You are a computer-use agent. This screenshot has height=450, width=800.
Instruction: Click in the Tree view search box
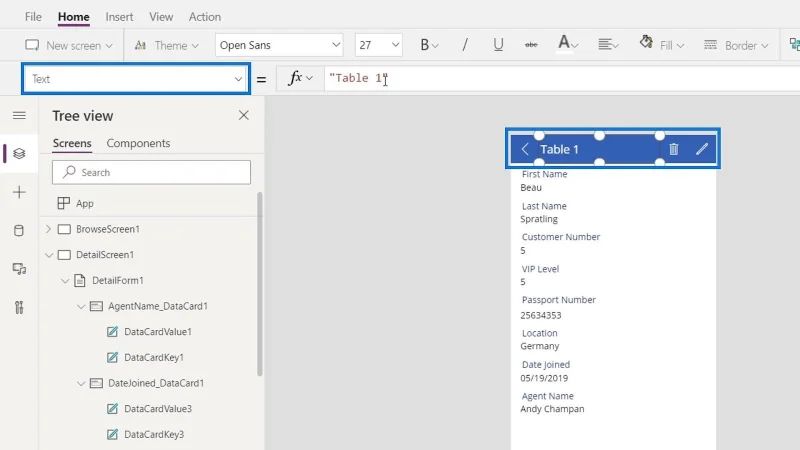coord(152,172)
